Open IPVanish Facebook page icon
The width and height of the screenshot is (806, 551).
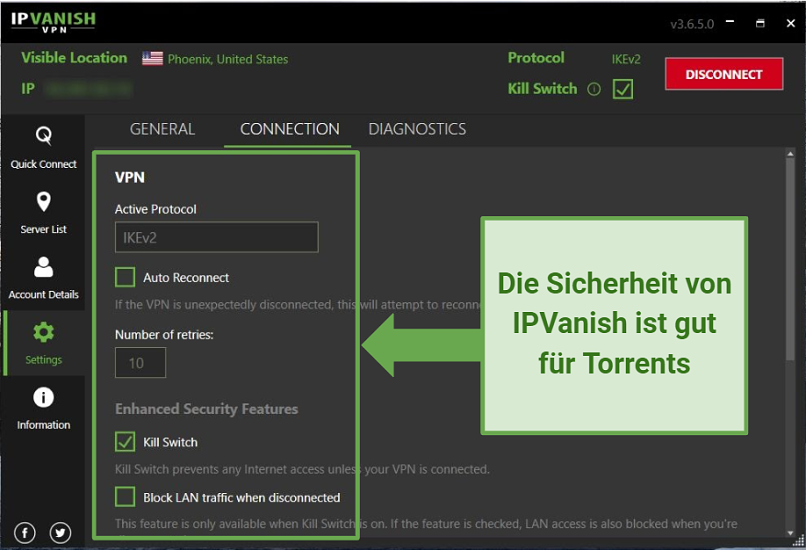tap(25, 532)
